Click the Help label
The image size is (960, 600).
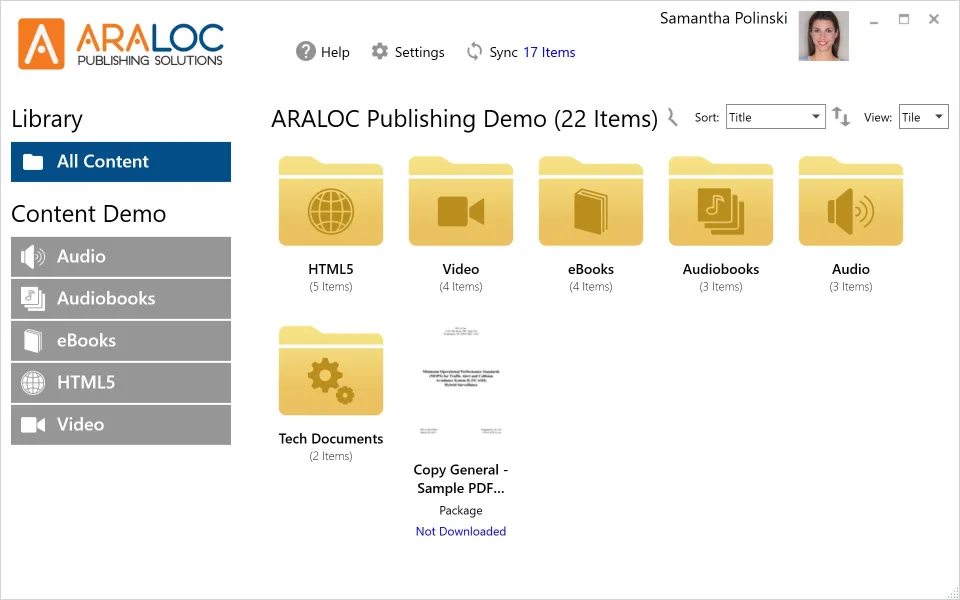click(335, 53)
